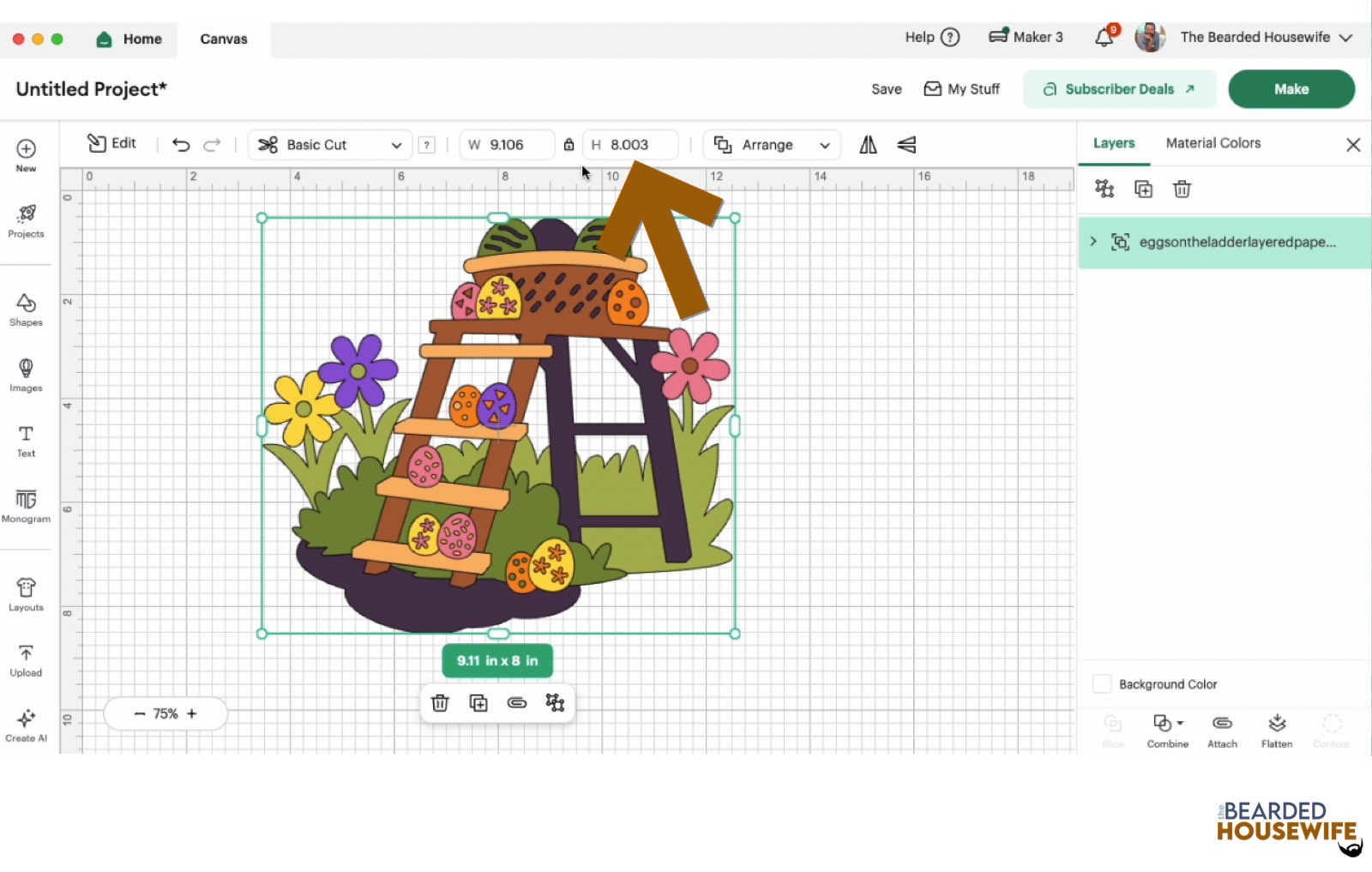
Task: Open the Monogram tool
Action: [x=26, y=506]
